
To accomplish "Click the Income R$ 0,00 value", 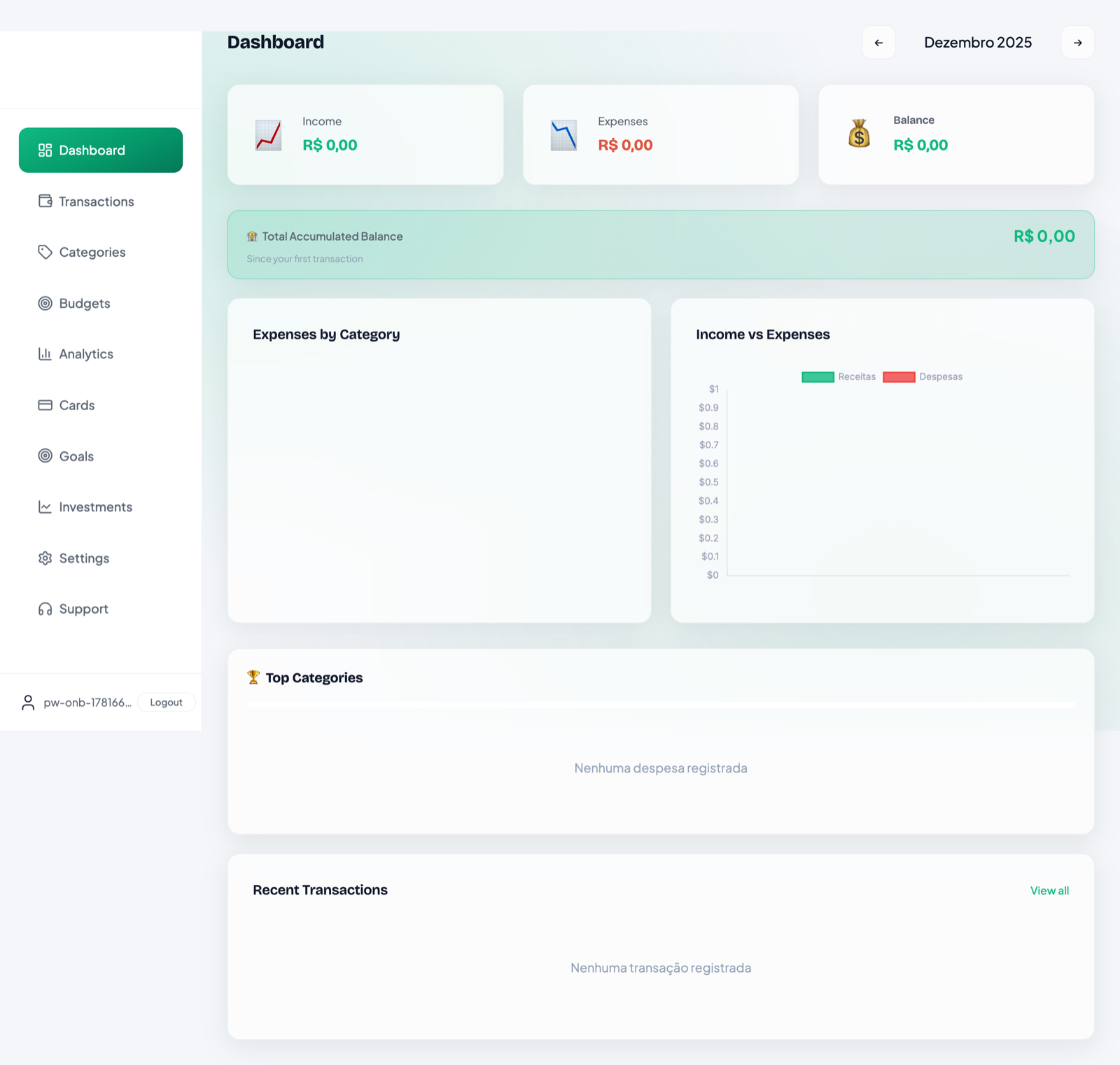I will coord(330,145).
